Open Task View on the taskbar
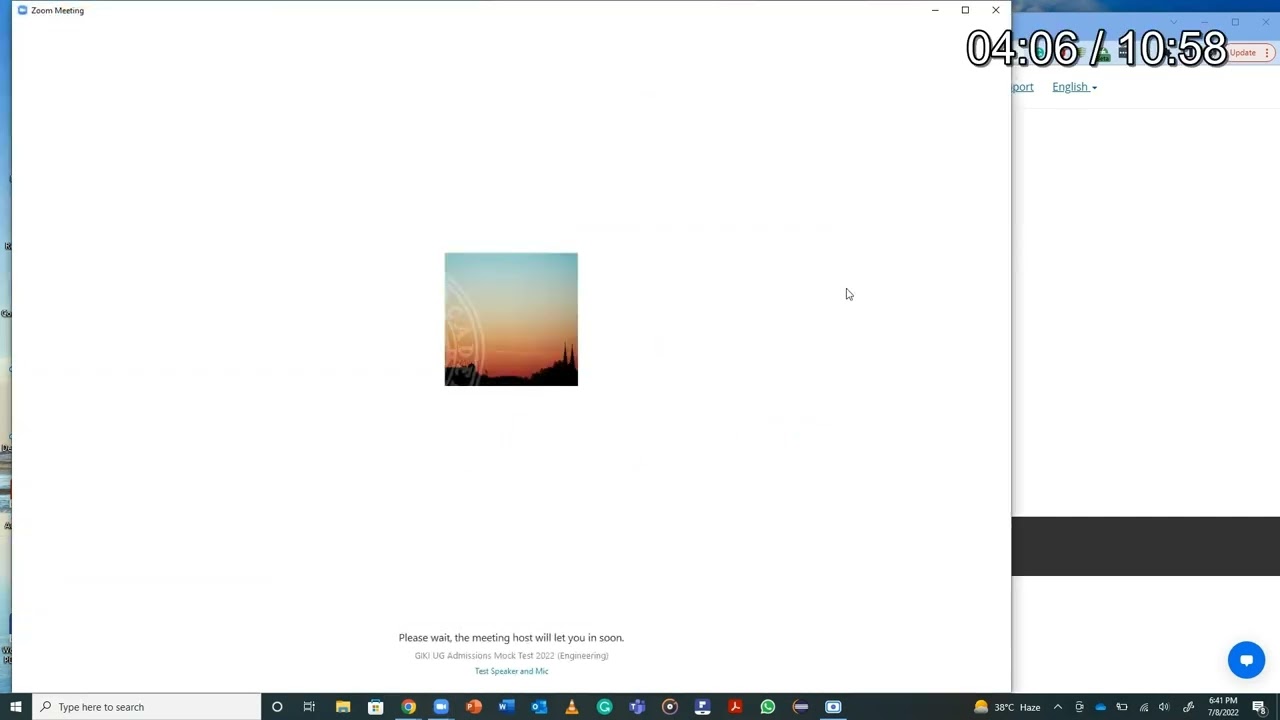 coord(309,707)
